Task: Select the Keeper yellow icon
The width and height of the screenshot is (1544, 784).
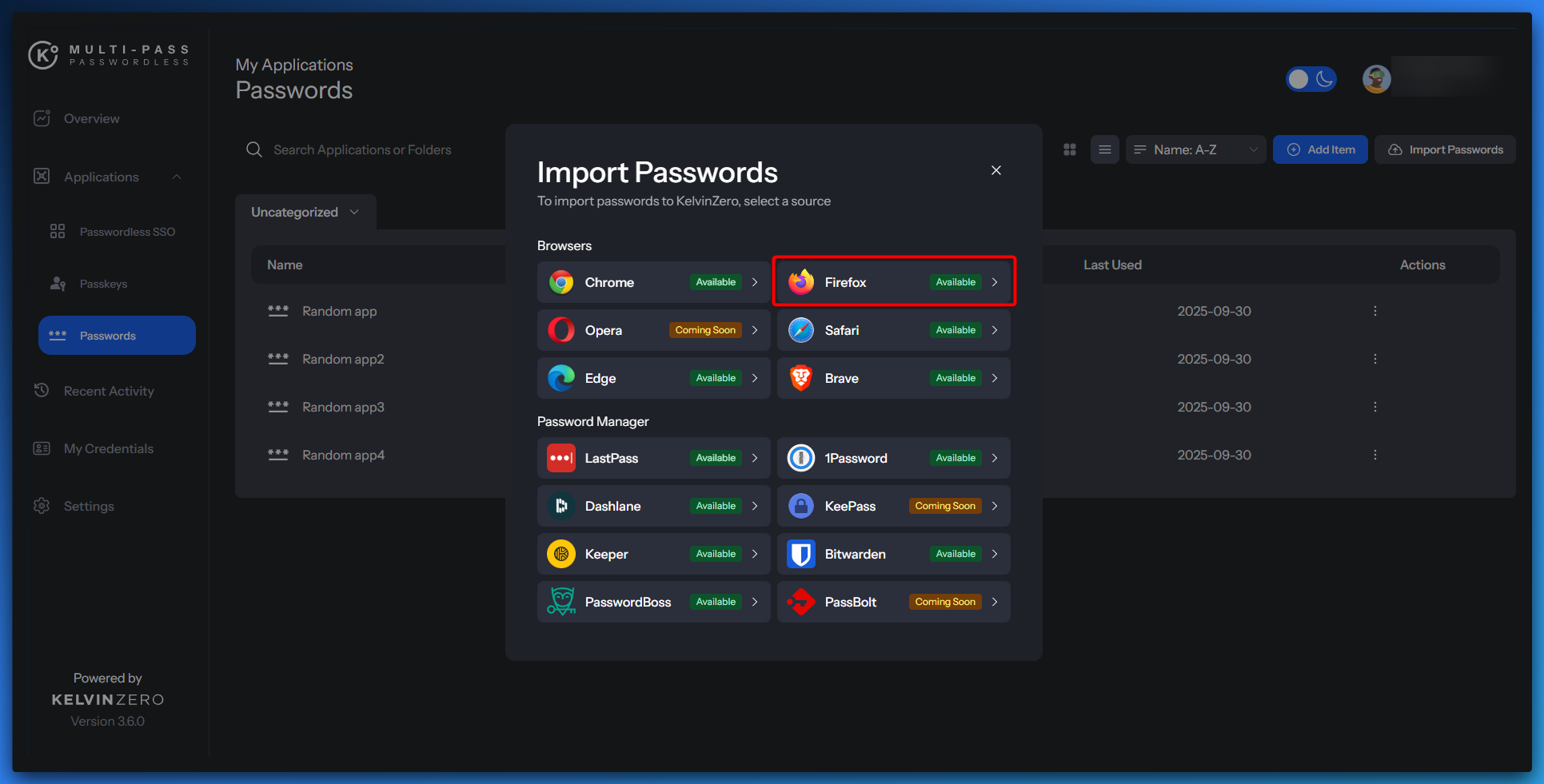Action: click(561, 554)
